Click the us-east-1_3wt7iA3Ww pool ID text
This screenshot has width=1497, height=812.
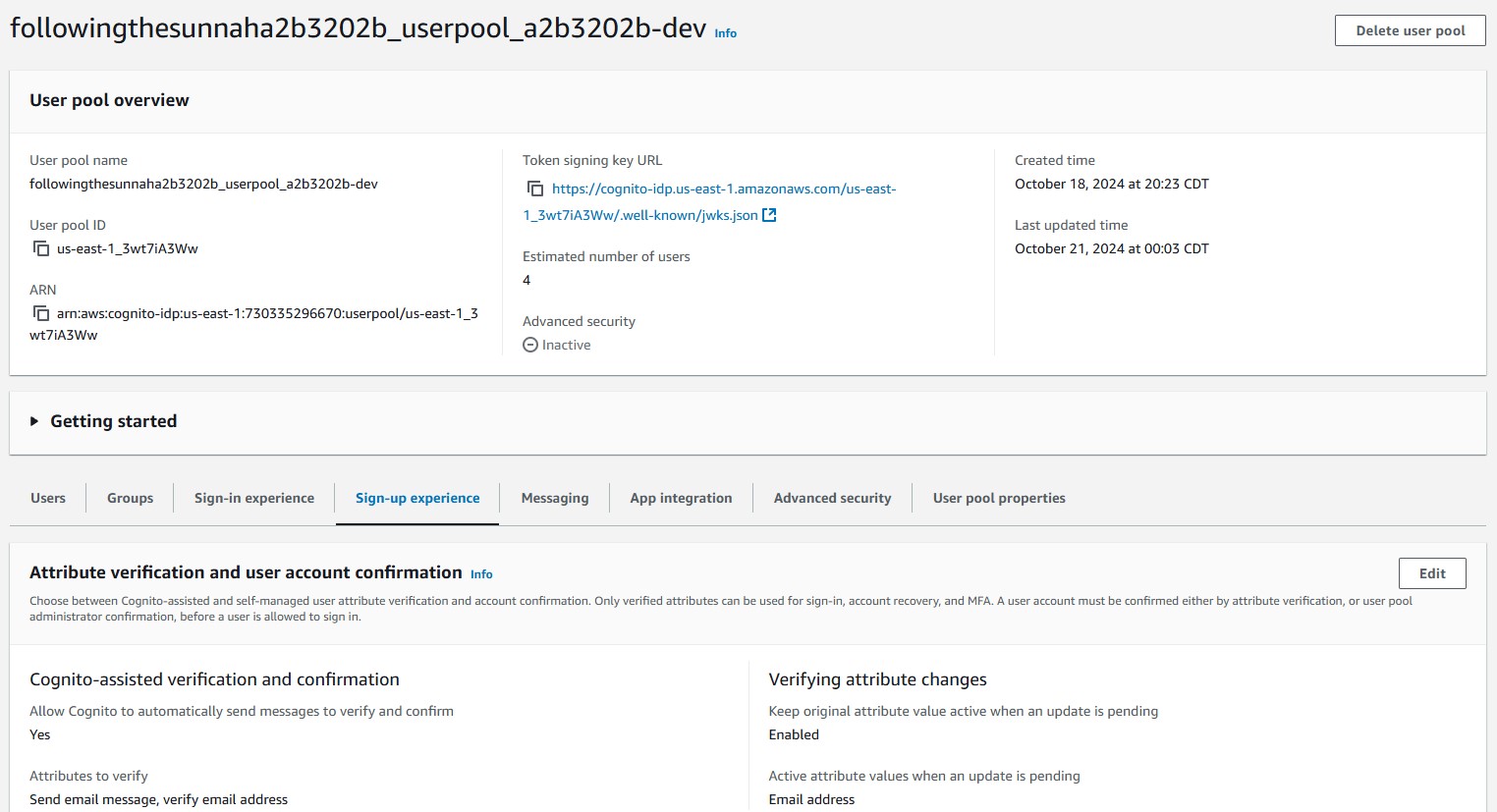[x=128, y=248]
